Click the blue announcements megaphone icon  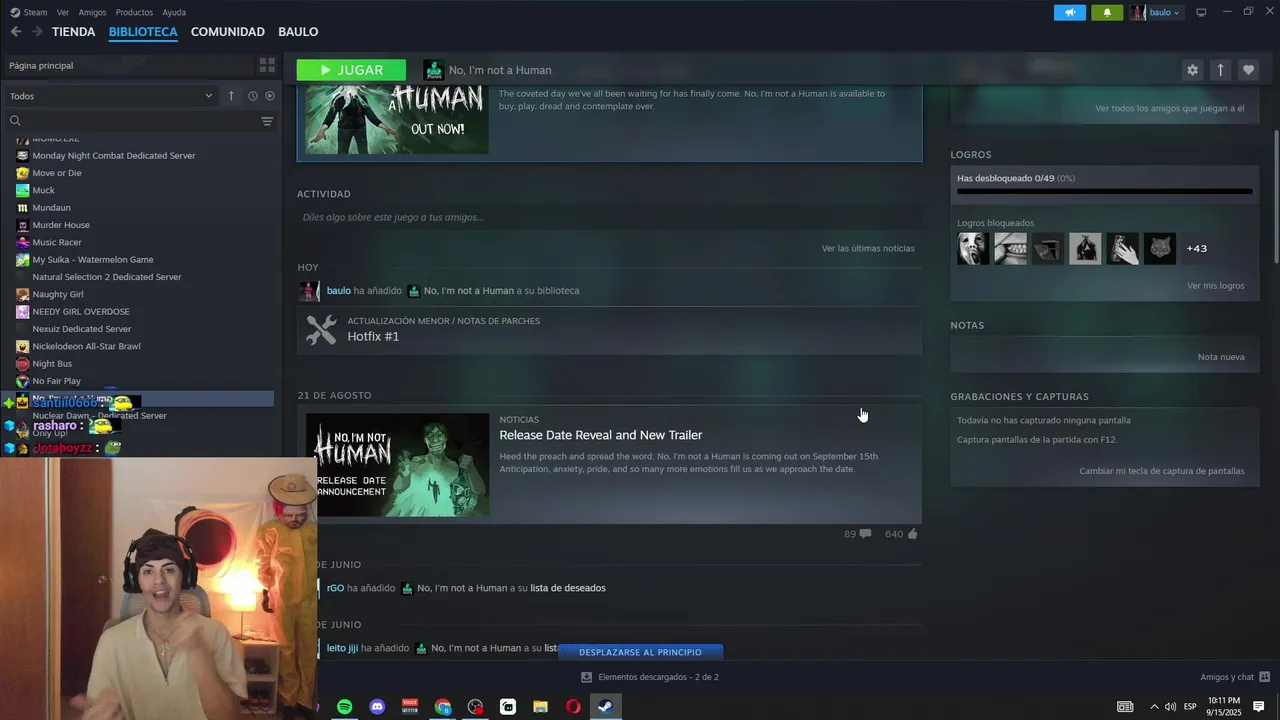pyautogui.click(x=1069, y=12)
